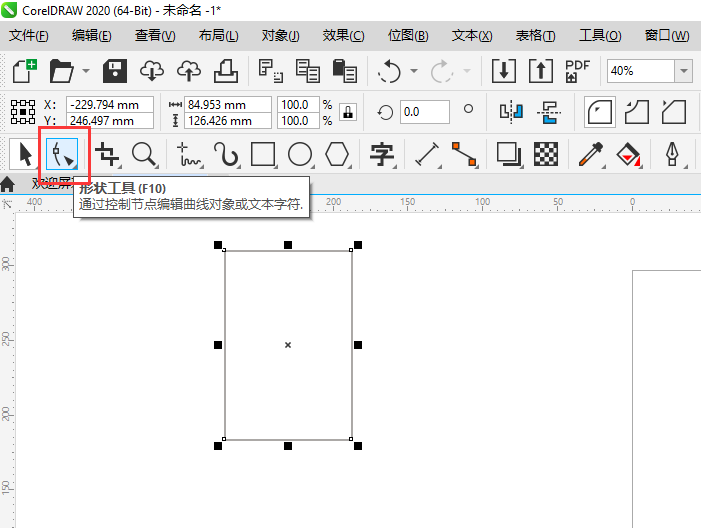Click the Export icon with the up arrow
701x528 pixels.
[x=541, y=71]
